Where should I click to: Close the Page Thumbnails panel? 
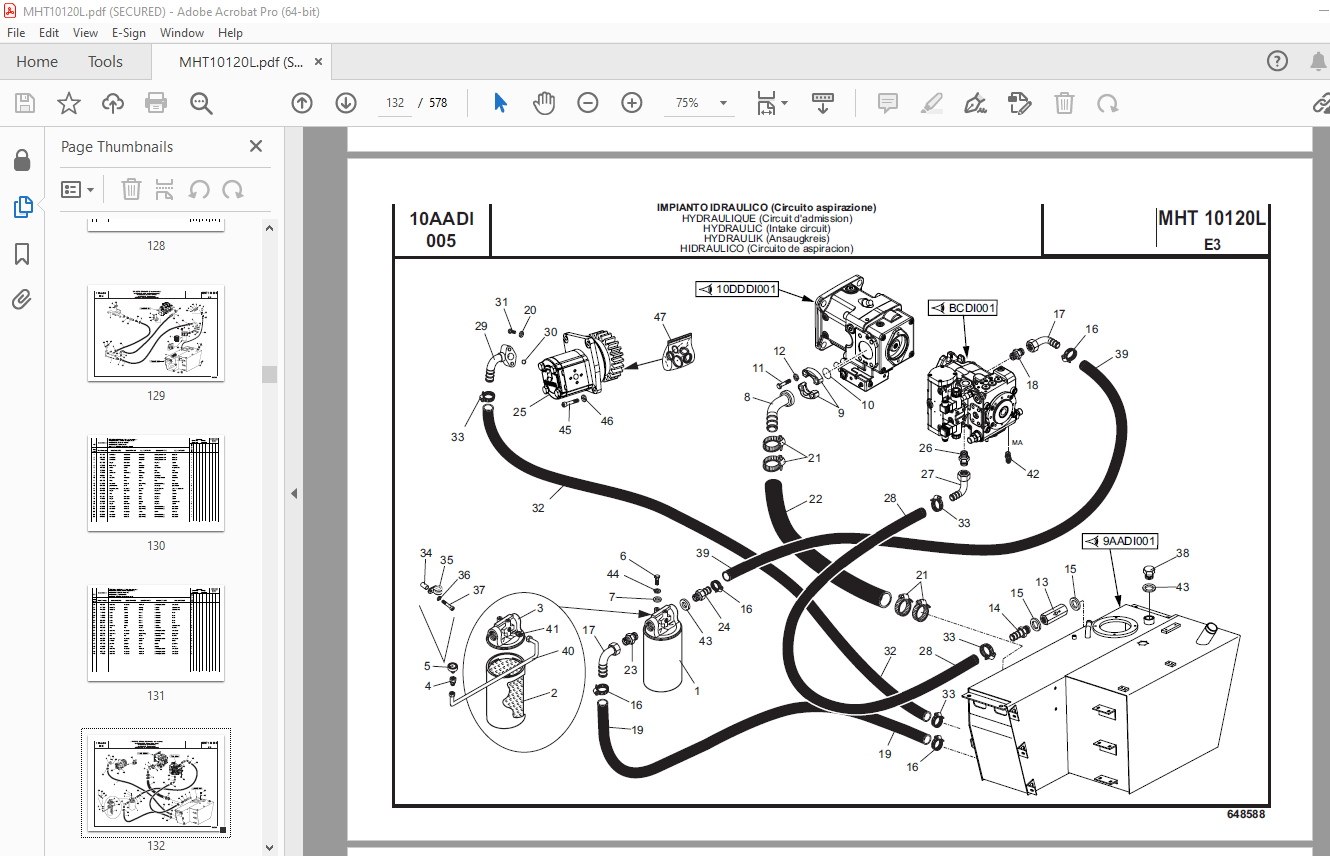point(256,146)
